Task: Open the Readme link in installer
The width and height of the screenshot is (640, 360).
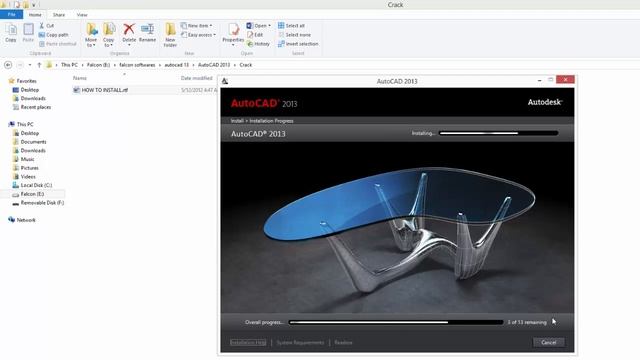Action: 343,342
